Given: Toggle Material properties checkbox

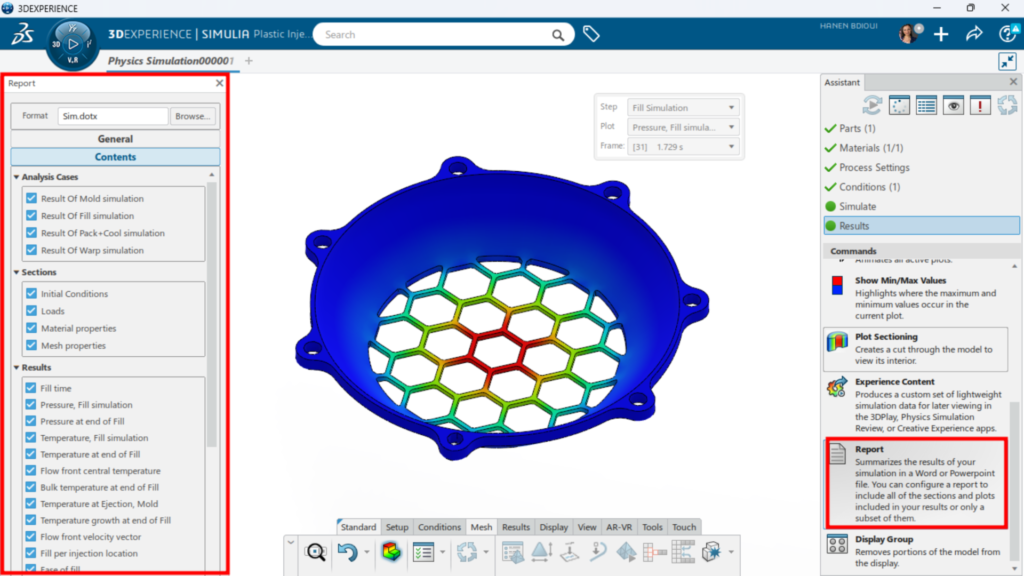Looking at the screenshot, I should [x=31, y=328].
